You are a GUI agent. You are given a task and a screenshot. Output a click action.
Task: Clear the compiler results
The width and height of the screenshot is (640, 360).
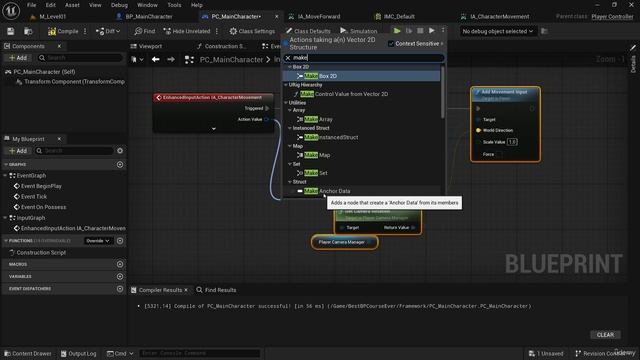(x=605, y=335)
